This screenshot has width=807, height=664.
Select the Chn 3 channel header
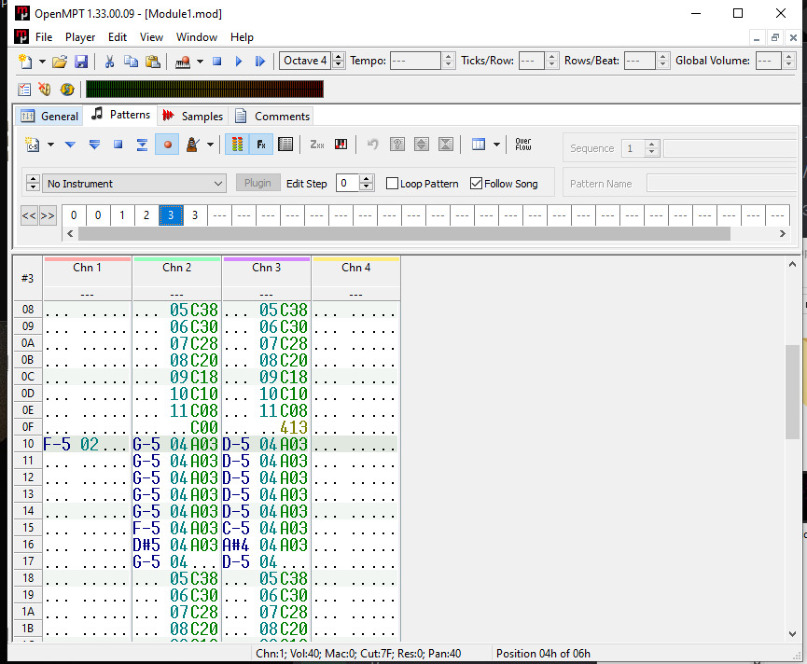(x=266, y=268)
